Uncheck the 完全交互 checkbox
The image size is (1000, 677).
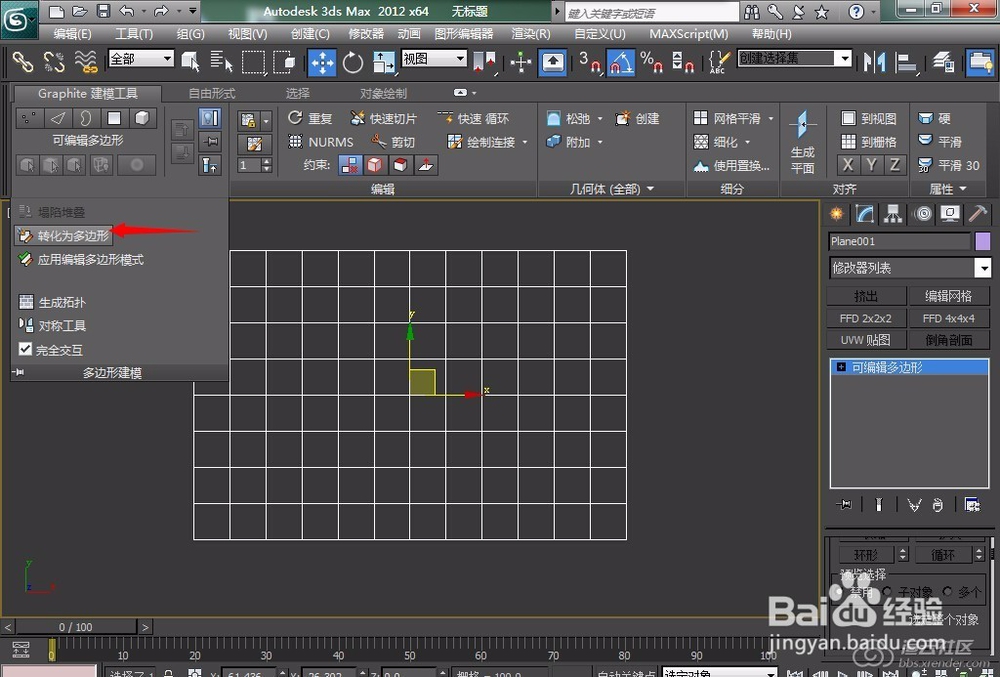coord(26,349)
